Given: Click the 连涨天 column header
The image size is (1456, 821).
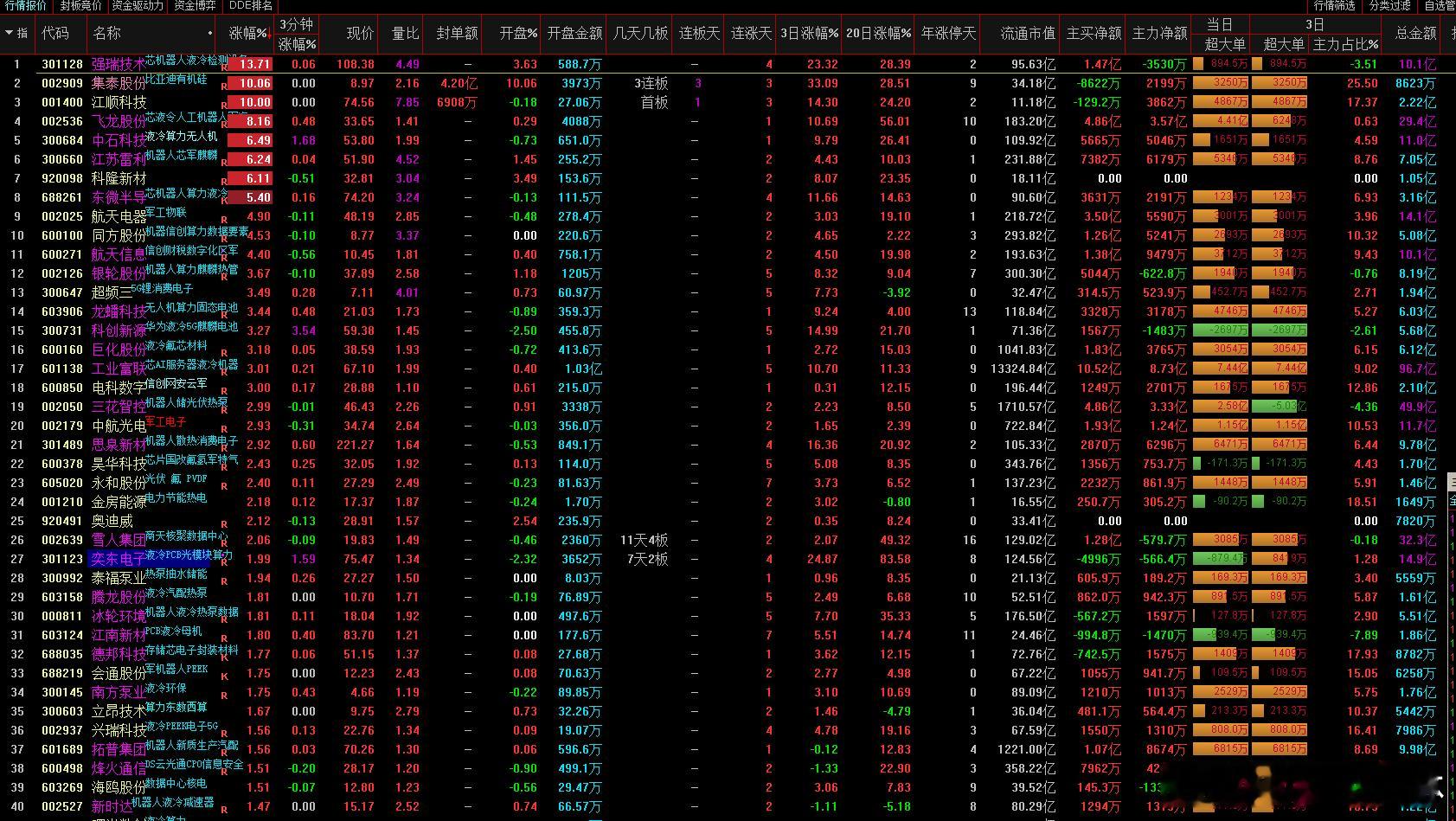Looking at the screenshot, I should click(x=751, y=33).
